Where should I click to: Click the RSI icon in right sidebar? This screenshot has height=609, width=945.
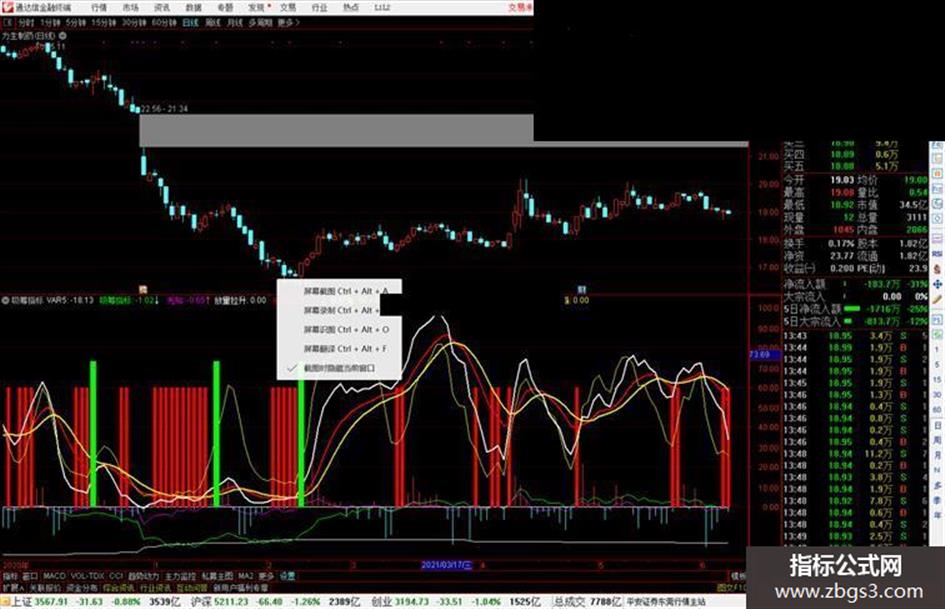tap(937, 254)
